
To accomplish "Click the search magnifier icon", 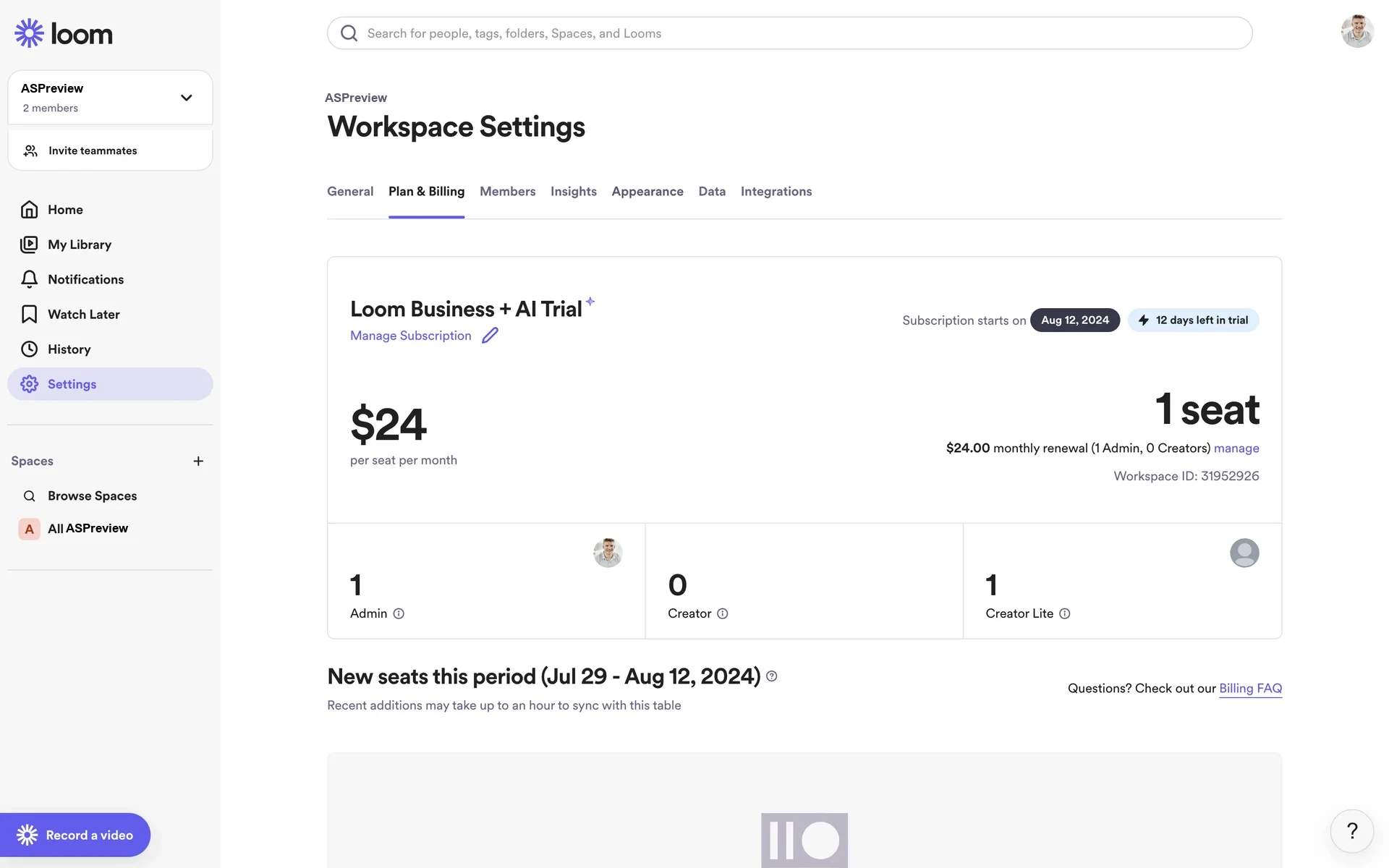I will [x=349, y=33].
